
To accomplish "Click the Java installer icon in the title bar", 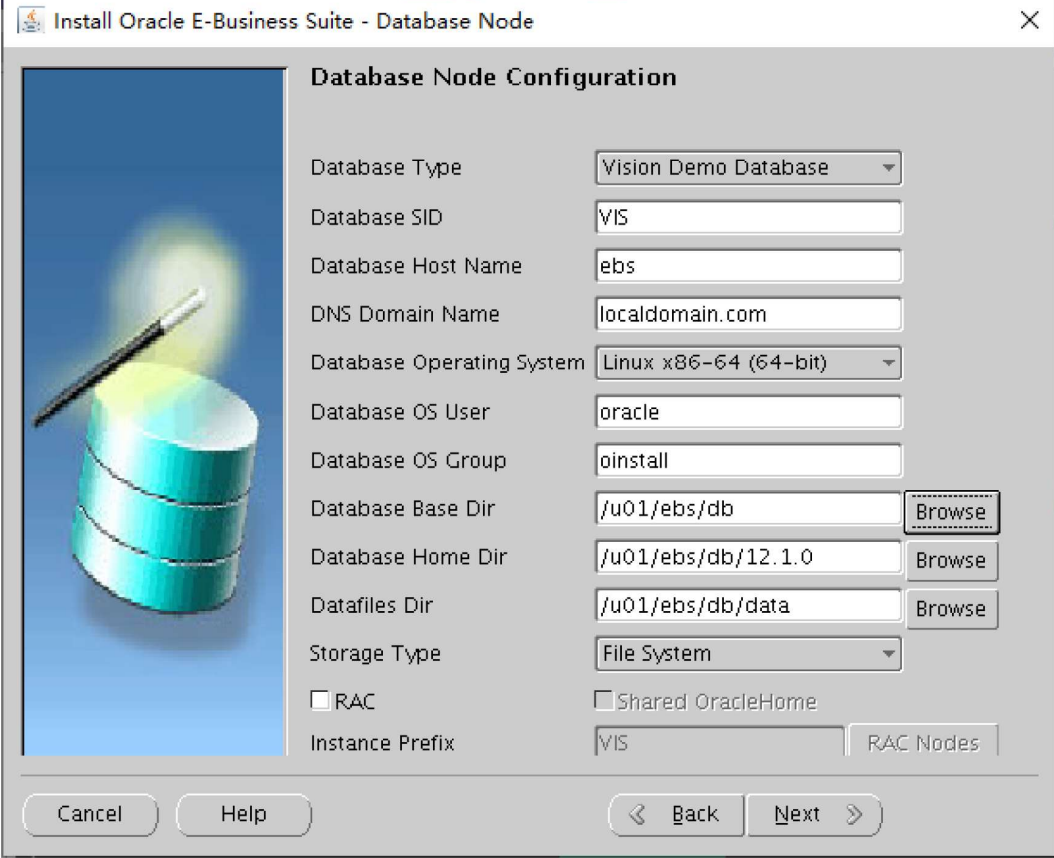I will pos(30,20).
